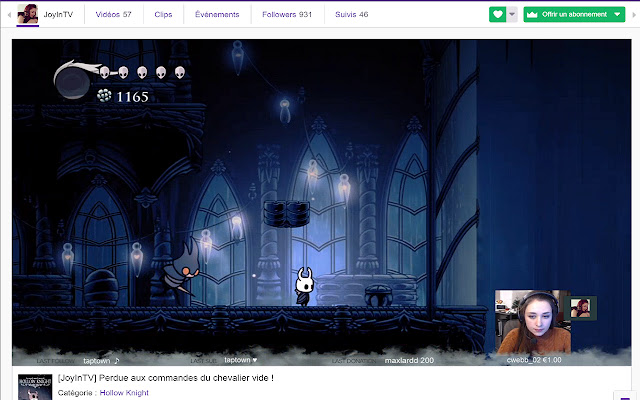Click Offrir un abonnement button
640x400 pixels.
574,14
